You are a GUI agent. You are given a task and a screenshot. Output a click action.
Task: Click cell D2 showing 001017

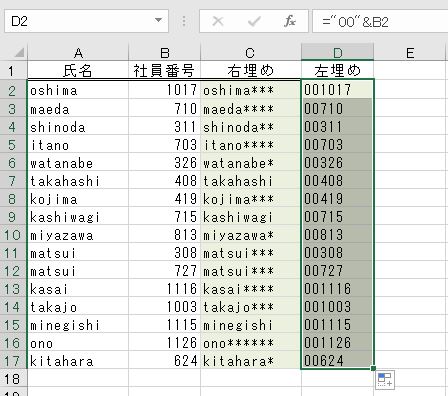point(337,90)
